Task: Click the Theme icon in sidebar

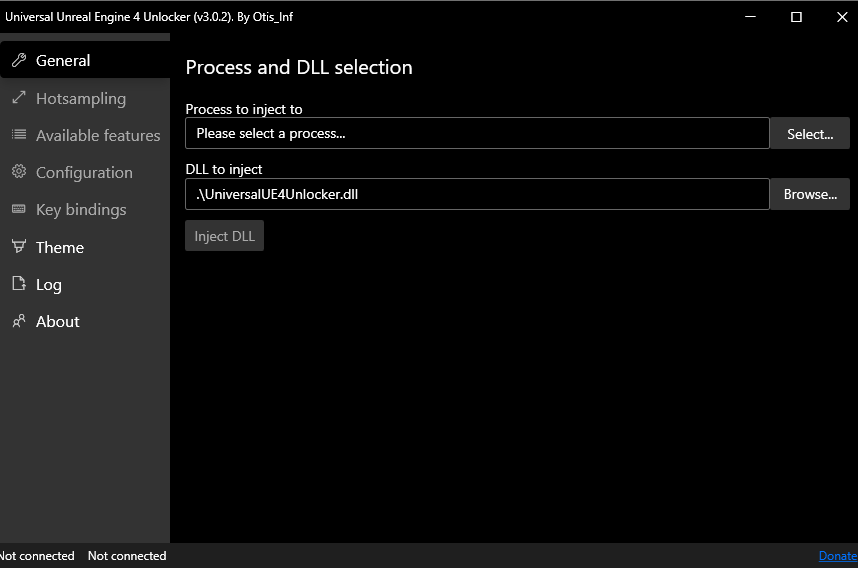Action: pos(19,247)
